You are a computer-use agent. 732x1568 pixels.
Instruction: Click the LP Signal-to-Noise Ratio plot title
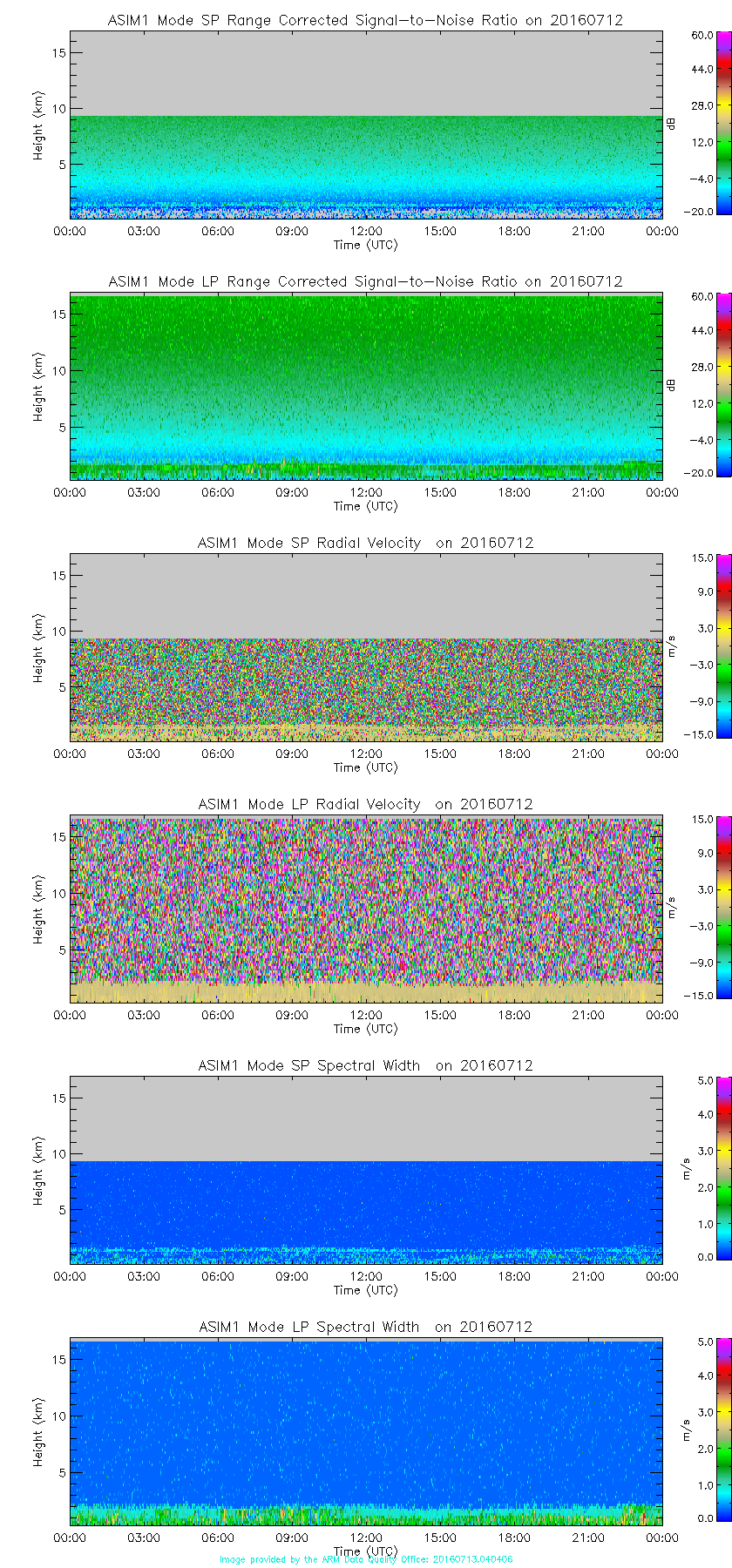tap(365, 281)
